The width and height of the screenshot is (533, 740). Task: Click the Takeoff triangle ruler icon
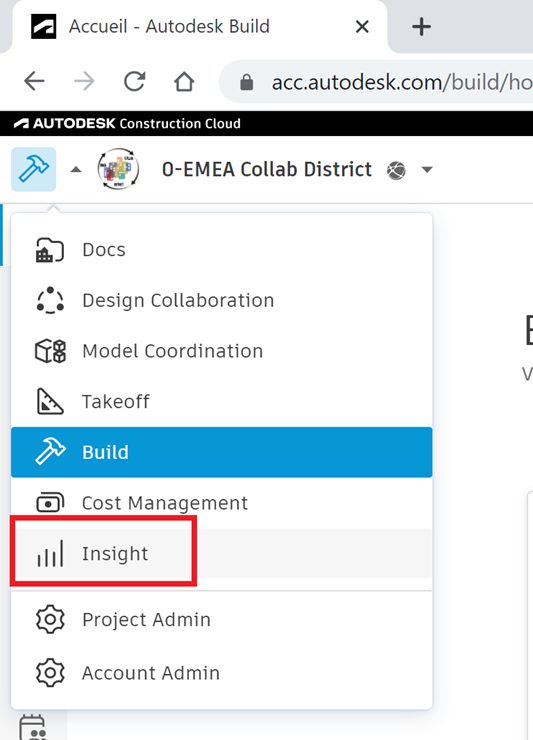pos(50,402)
